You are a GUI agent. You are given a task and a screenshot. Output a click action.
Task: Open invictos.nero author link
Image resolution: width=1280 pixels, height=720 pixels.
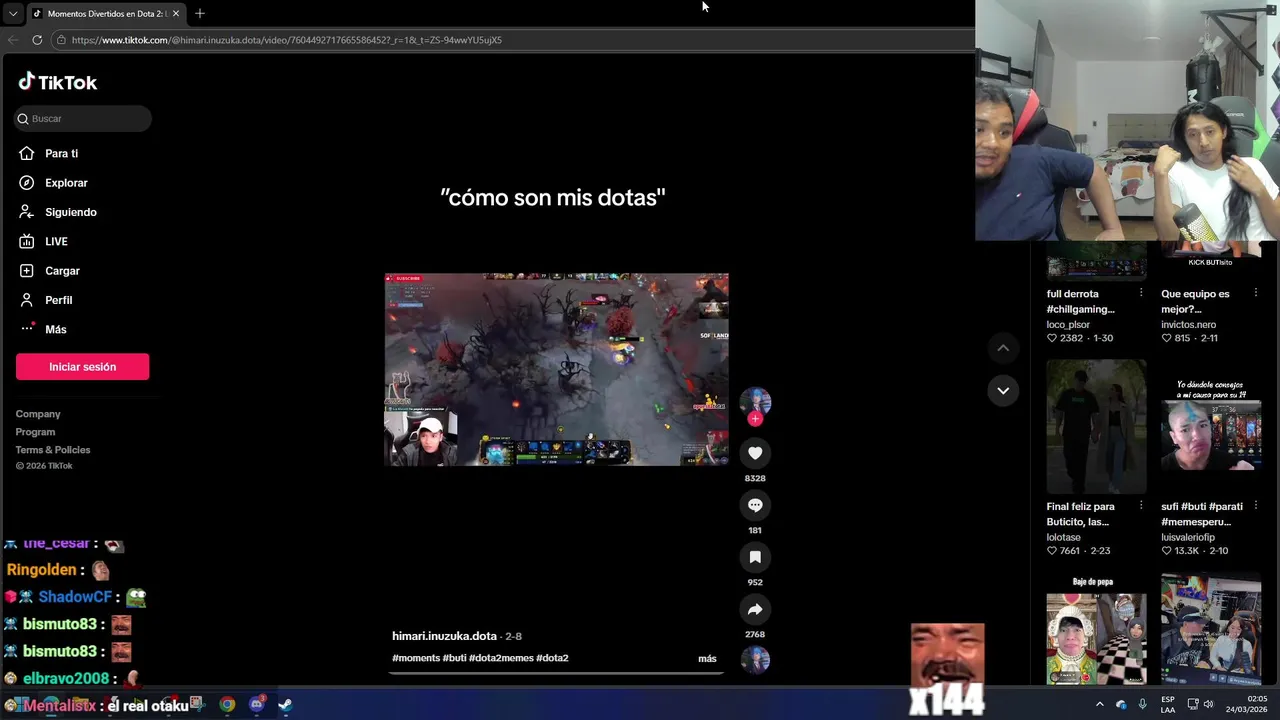[1188, 325]
